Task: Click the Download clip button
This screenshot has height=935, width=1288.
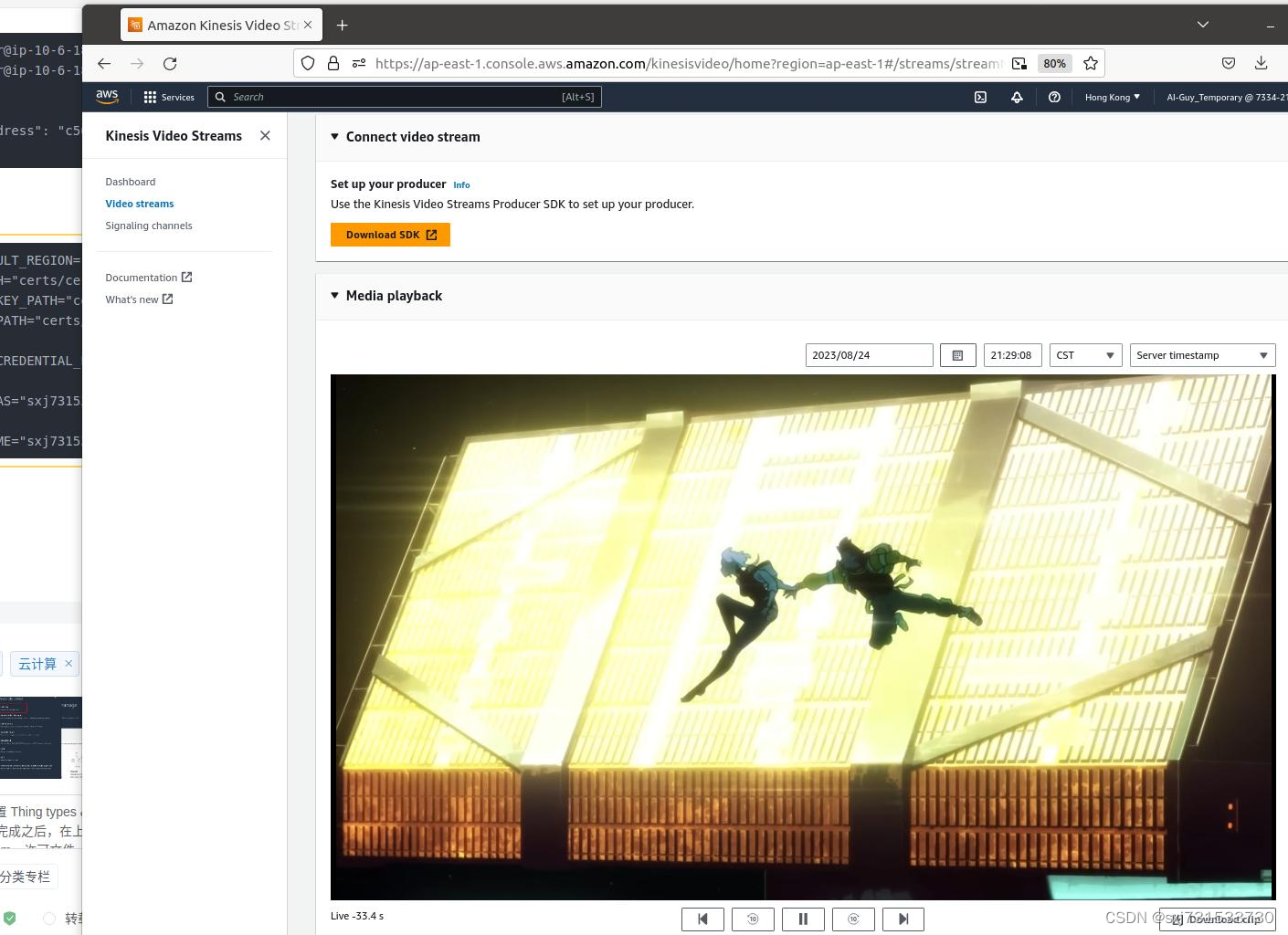Action: point(1218,919)
